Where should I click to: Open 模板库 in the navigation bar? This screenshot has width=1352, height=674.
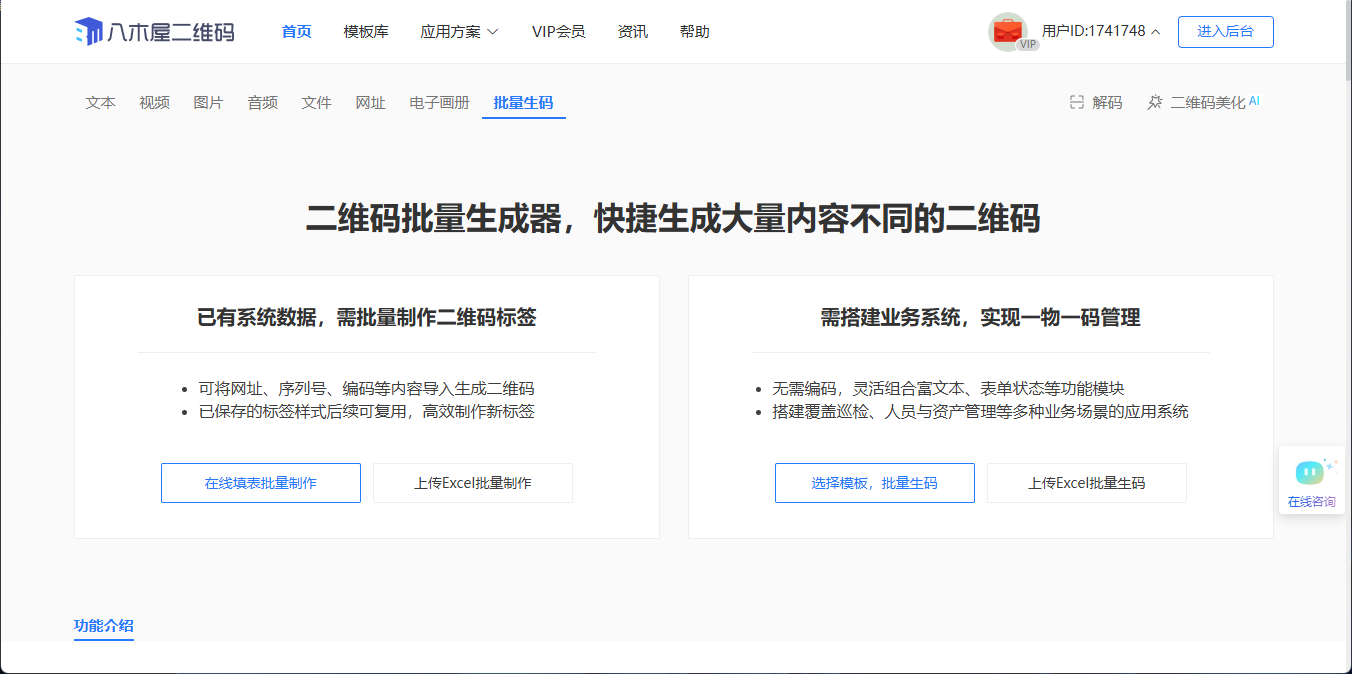(366, 32)
